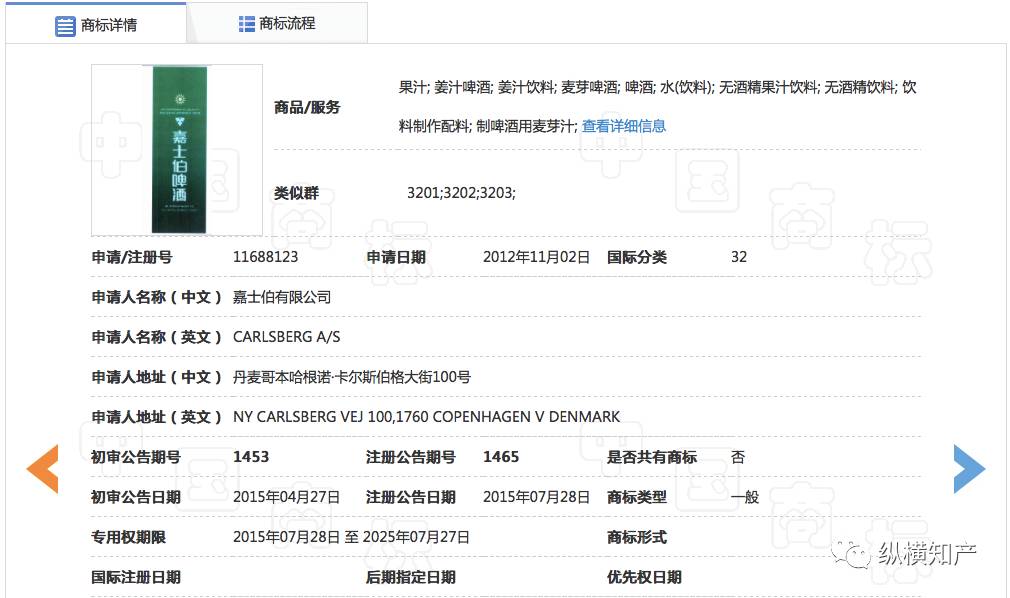Click preliminary announcement issue 1453
1010x598 pixels.
pos(251,457)
